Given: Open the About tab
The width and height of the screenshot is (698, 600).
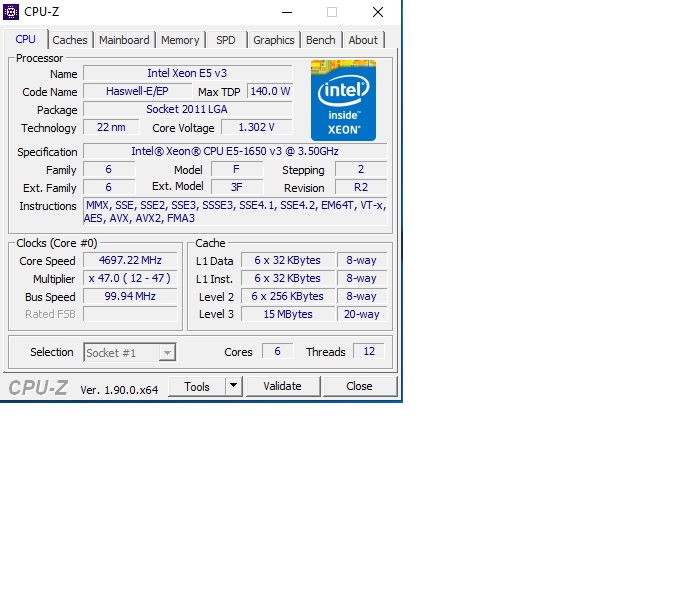Looking at the screenshot, I should coord(363,40).
